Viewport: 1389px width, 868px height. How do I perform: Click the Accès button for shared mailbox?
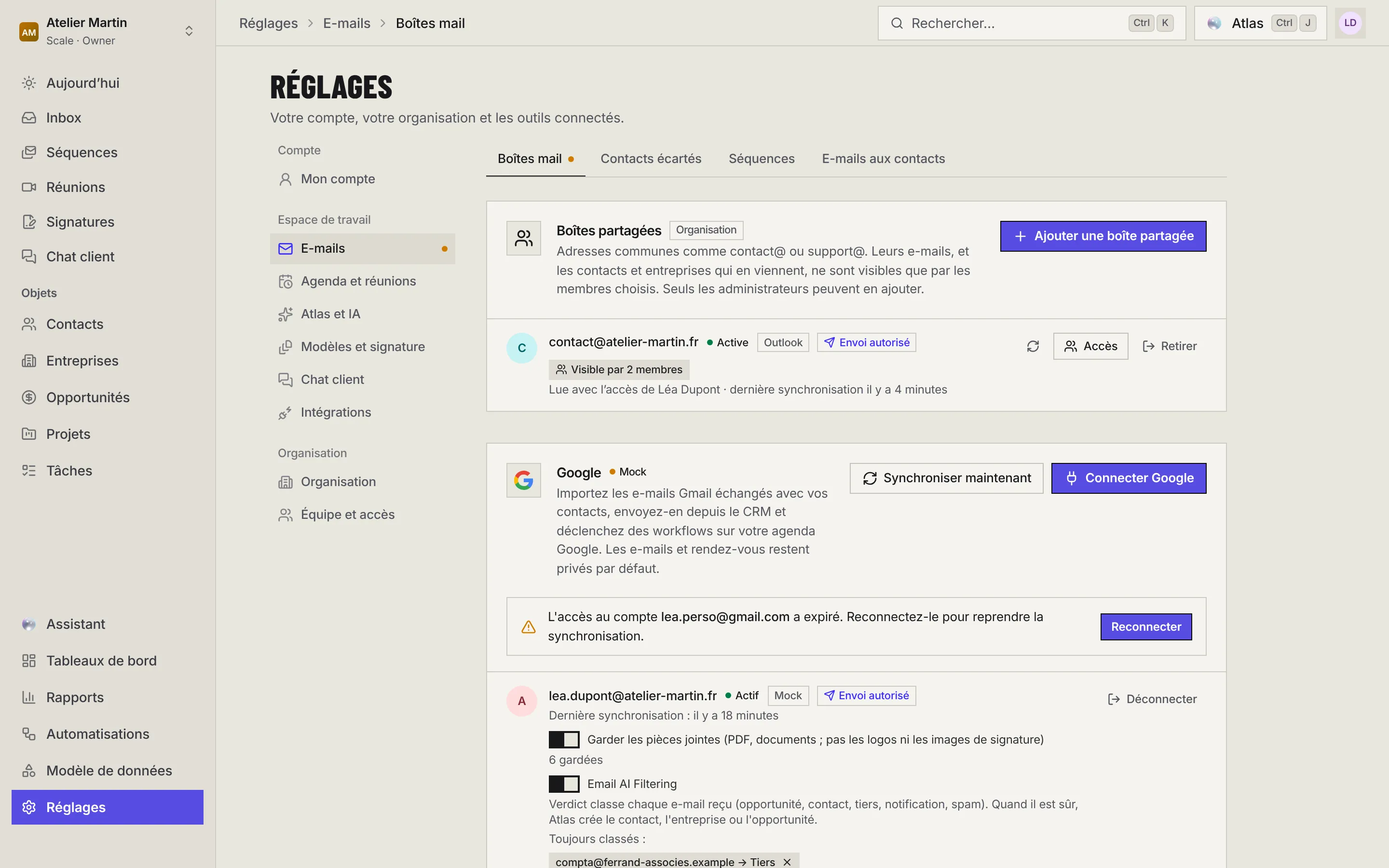(1090, 346)
